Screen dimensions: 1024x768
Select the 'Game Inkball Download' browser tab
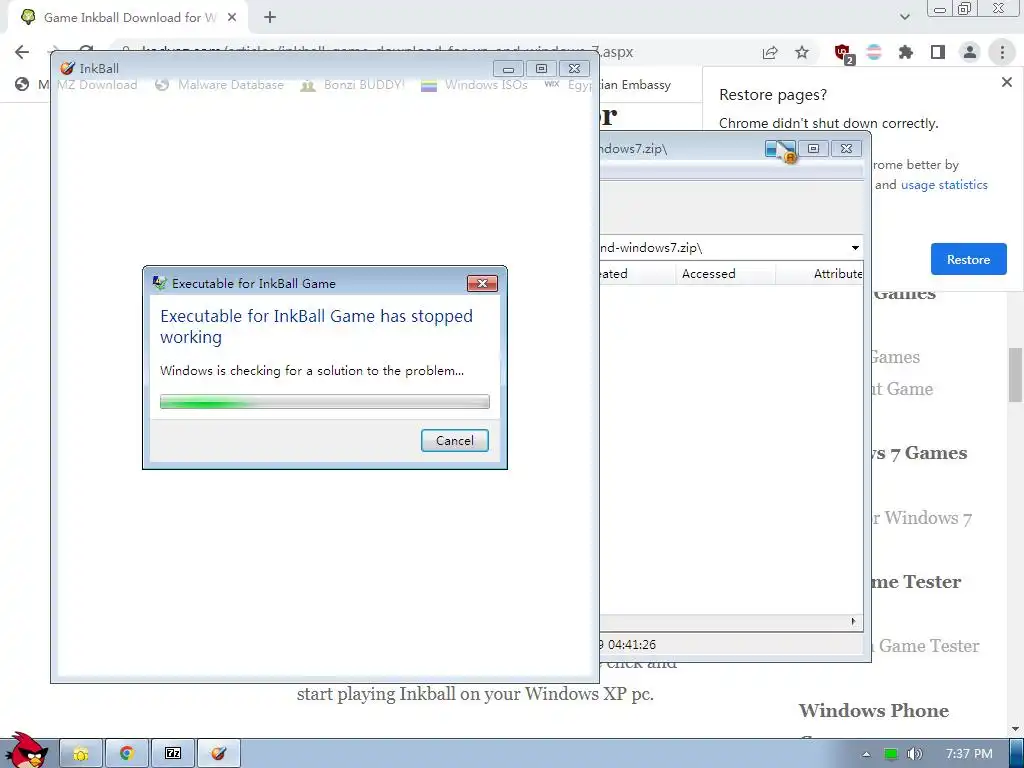coord(127,18)
